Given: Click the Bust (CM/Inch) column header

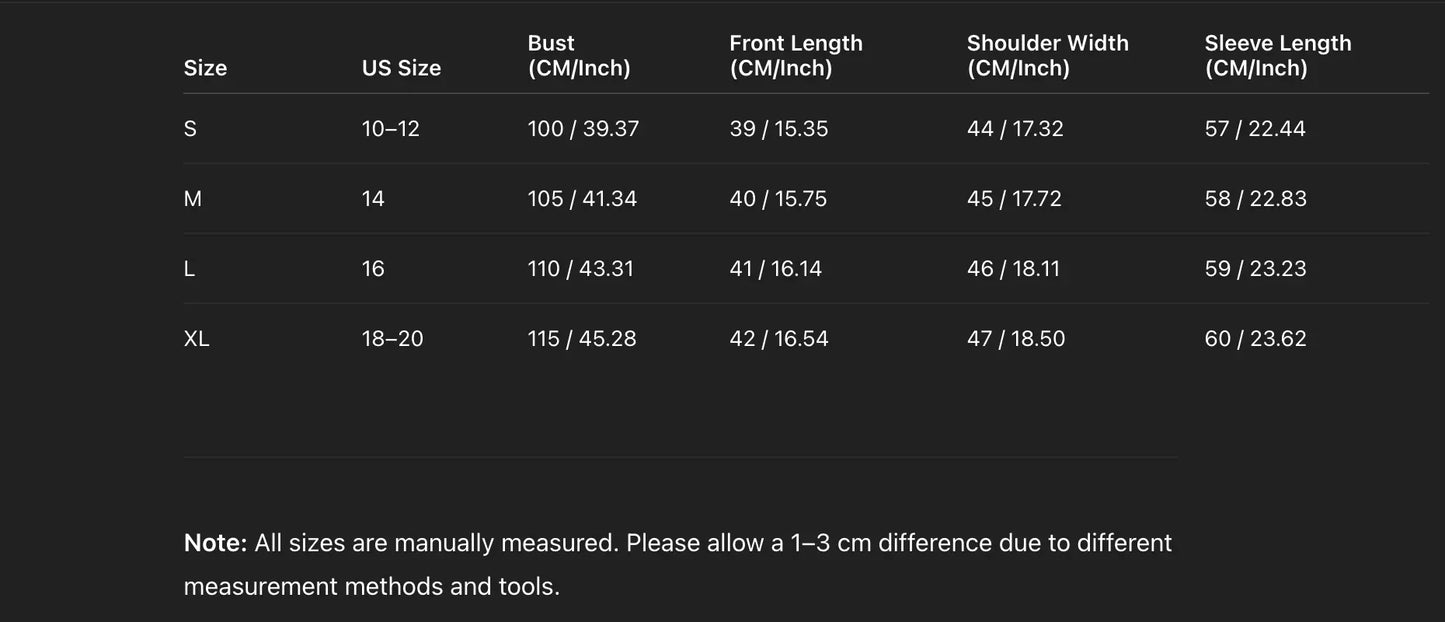Looking at the screenshot, I should [579, 56].
